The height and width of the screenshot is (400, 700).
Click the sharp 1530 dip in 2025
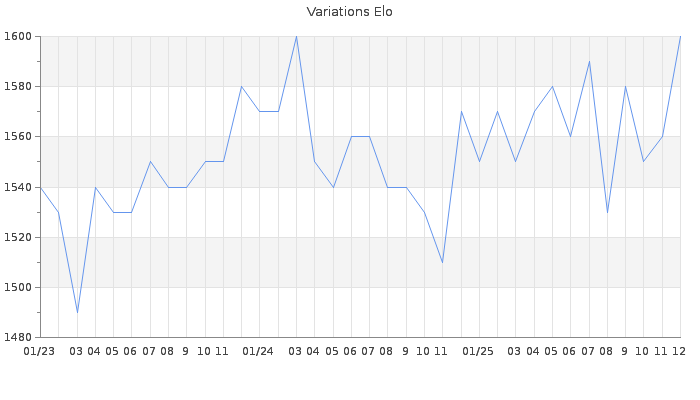click(607, 212)
